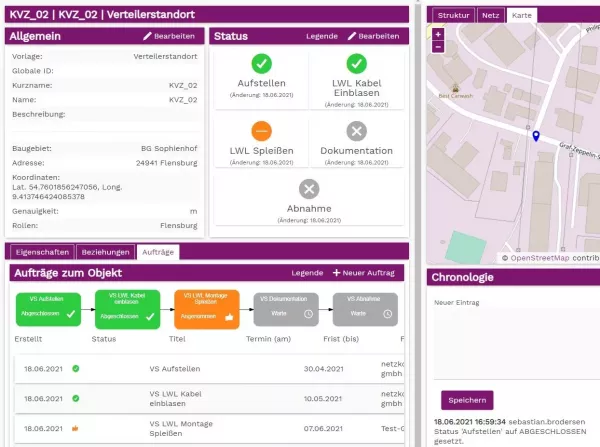This screenshot has height=447, width=600.
Task: Zoom in on the map
Action: (x=438, y=34)
